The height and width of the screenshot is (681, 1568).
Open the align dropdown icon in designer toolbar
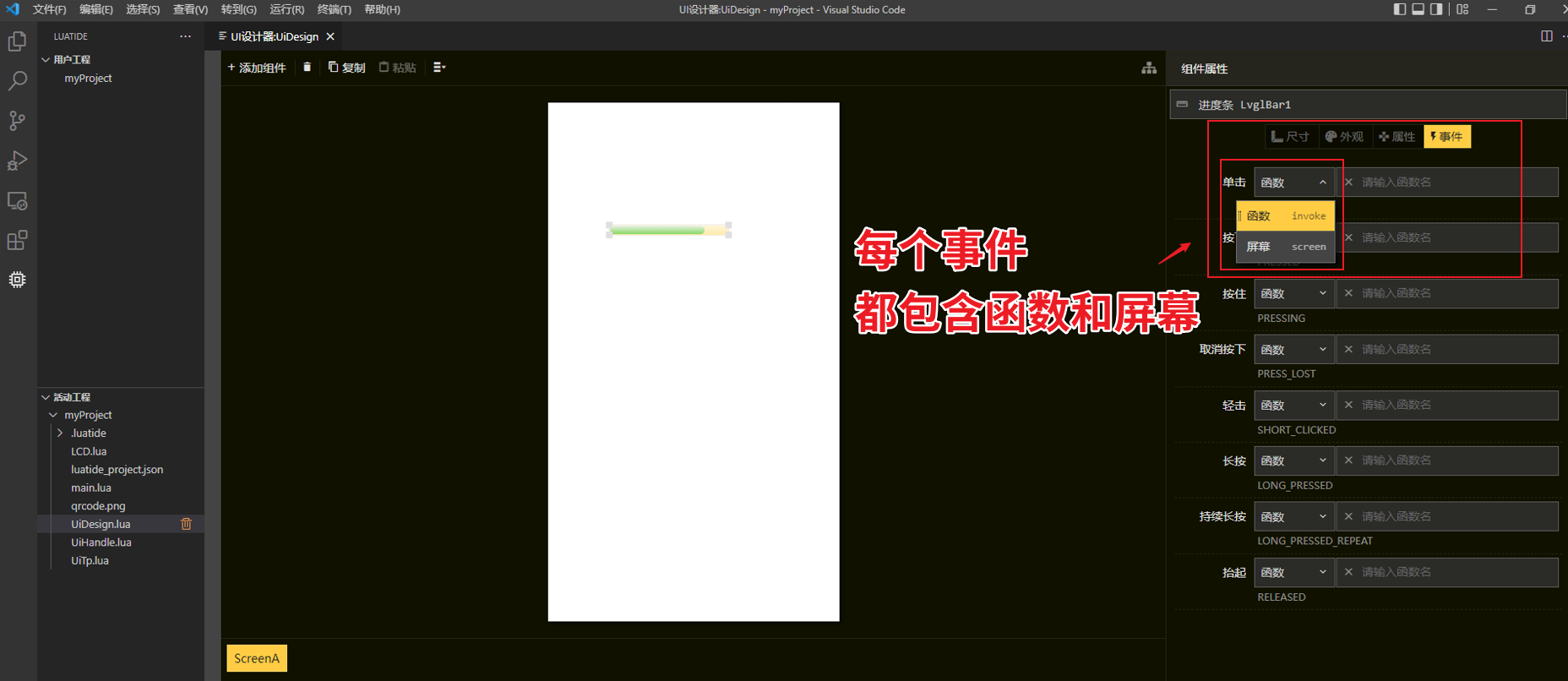[x=439, y=67]
